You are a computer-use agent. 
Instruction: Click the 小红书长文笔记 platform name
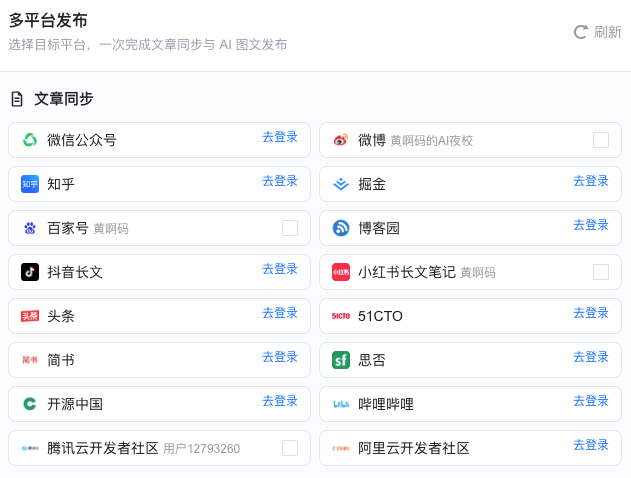(407, 272)
